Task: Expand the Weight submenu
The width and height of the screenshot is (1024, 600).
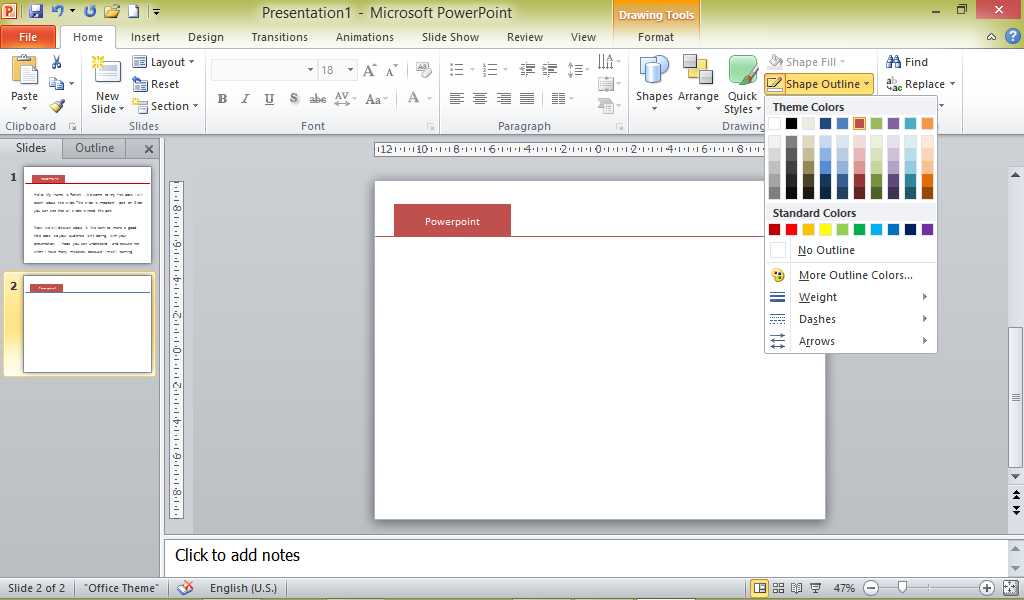Action: click(817, 297)
